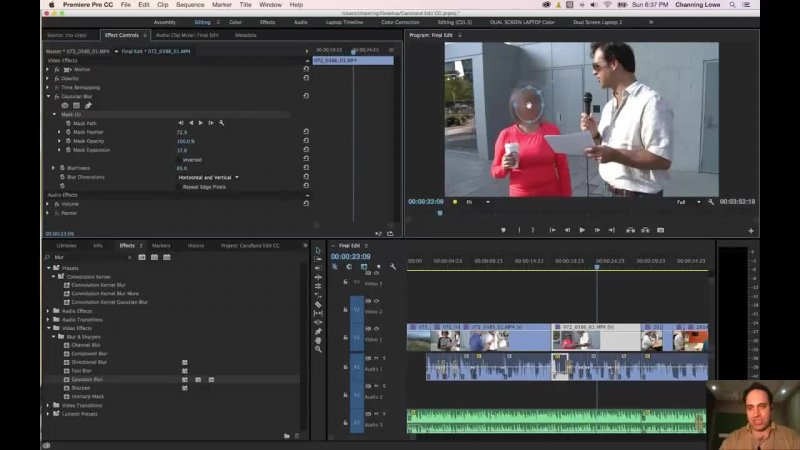The image size is (800, 450).
Task: Select the Zoom tool magnifier
Action: coord(318,349)
